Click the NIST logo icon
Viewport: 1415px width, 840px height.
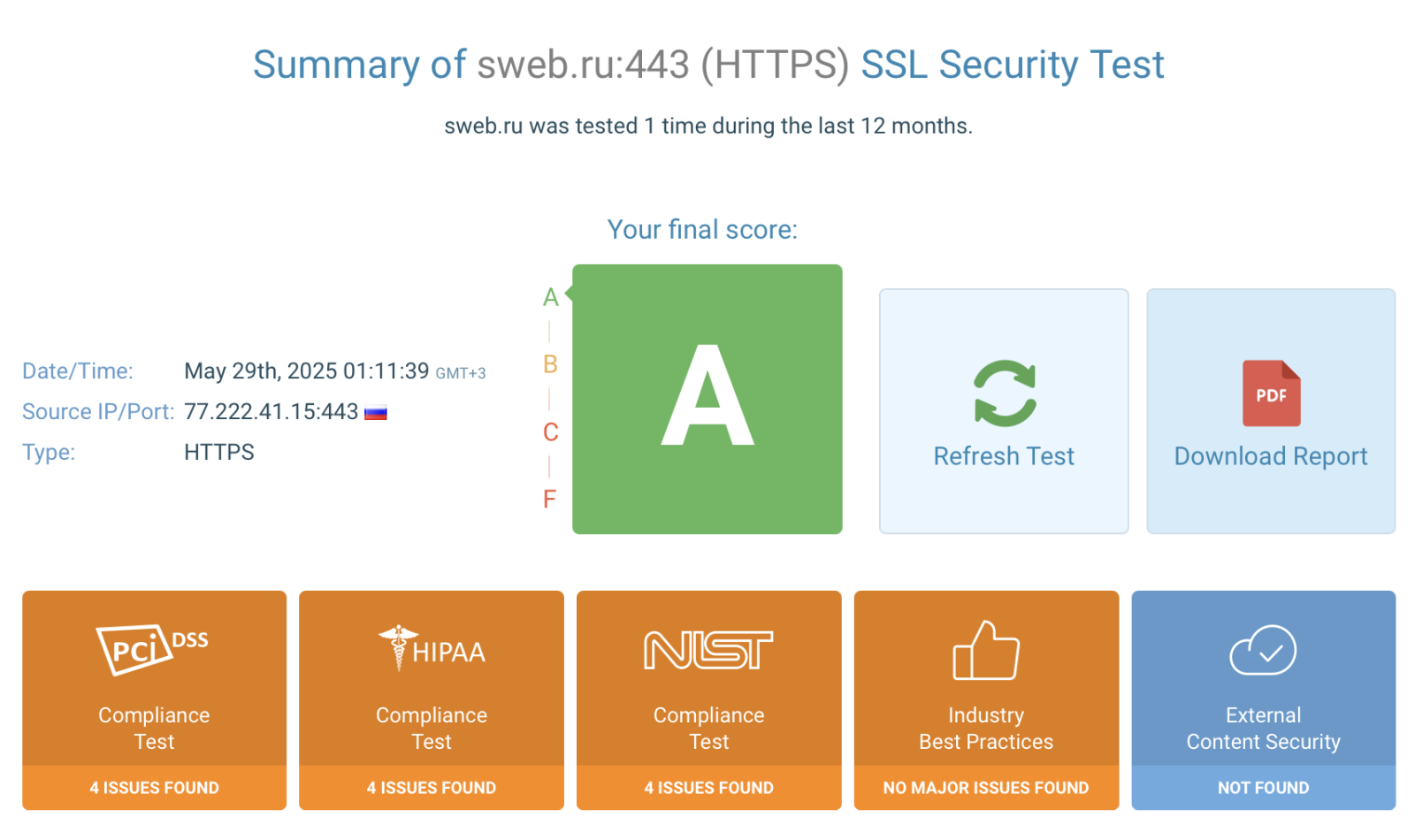click(x=708, y=650)
